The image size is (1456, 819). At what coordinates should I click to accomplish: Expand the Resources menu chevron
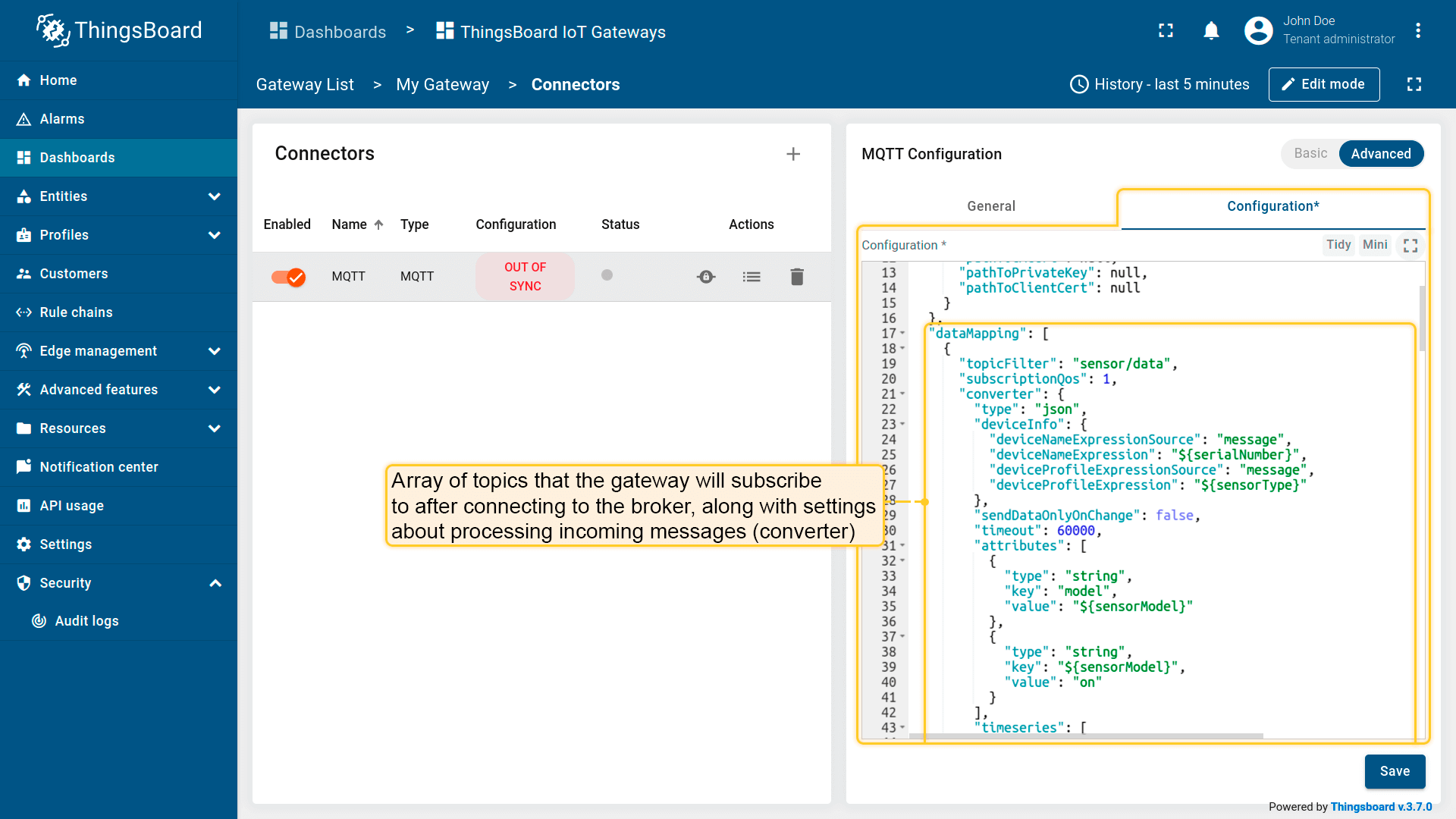pos(215,428)
